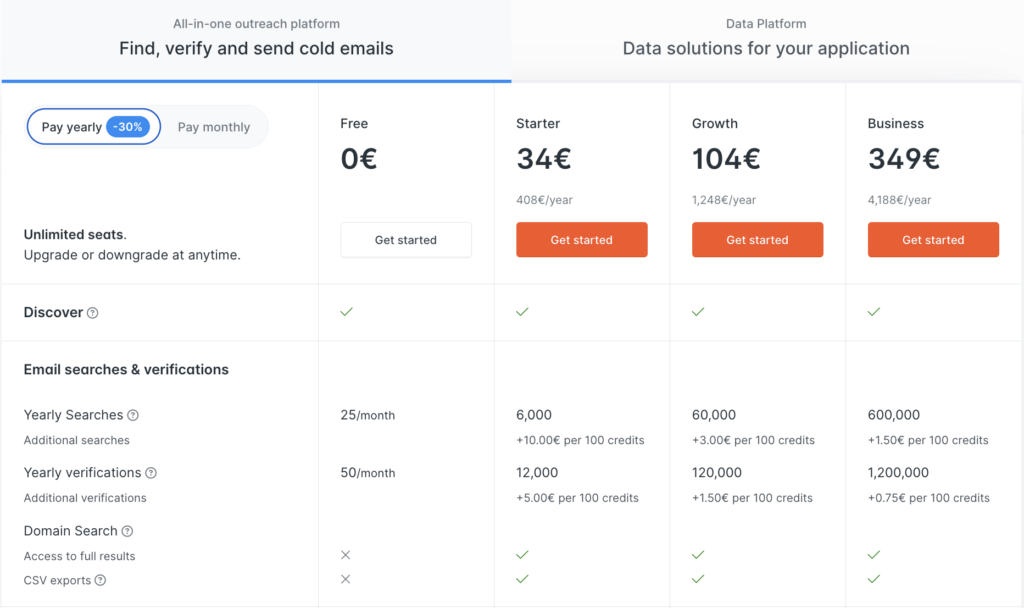Click the Access to full results checkmark for Business
This screenshot has width=1024, height=608.
pyautogui.click(x=874, y=554)
